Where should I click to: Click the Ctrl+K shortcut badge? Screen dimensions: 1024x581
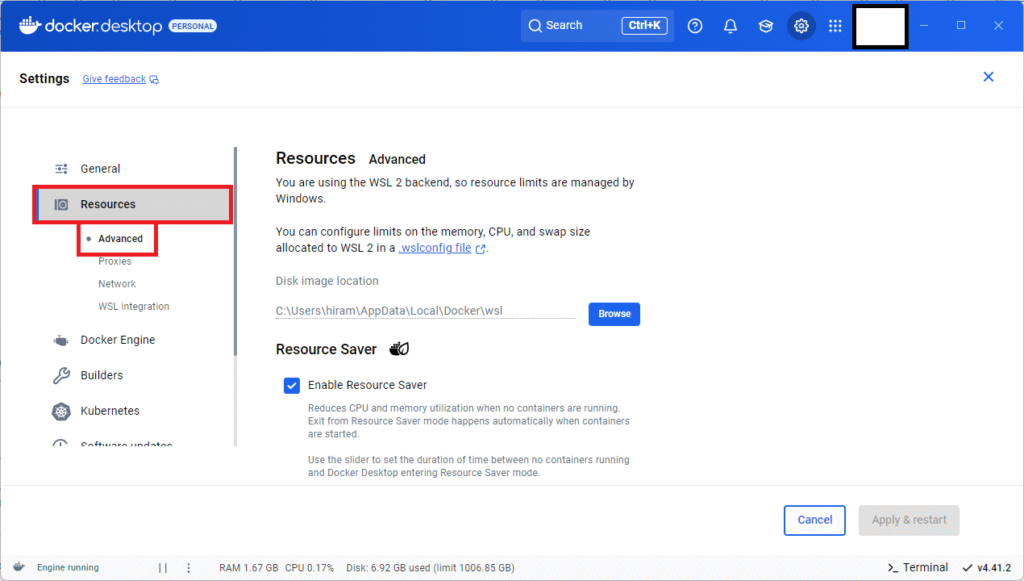(644, 25)
